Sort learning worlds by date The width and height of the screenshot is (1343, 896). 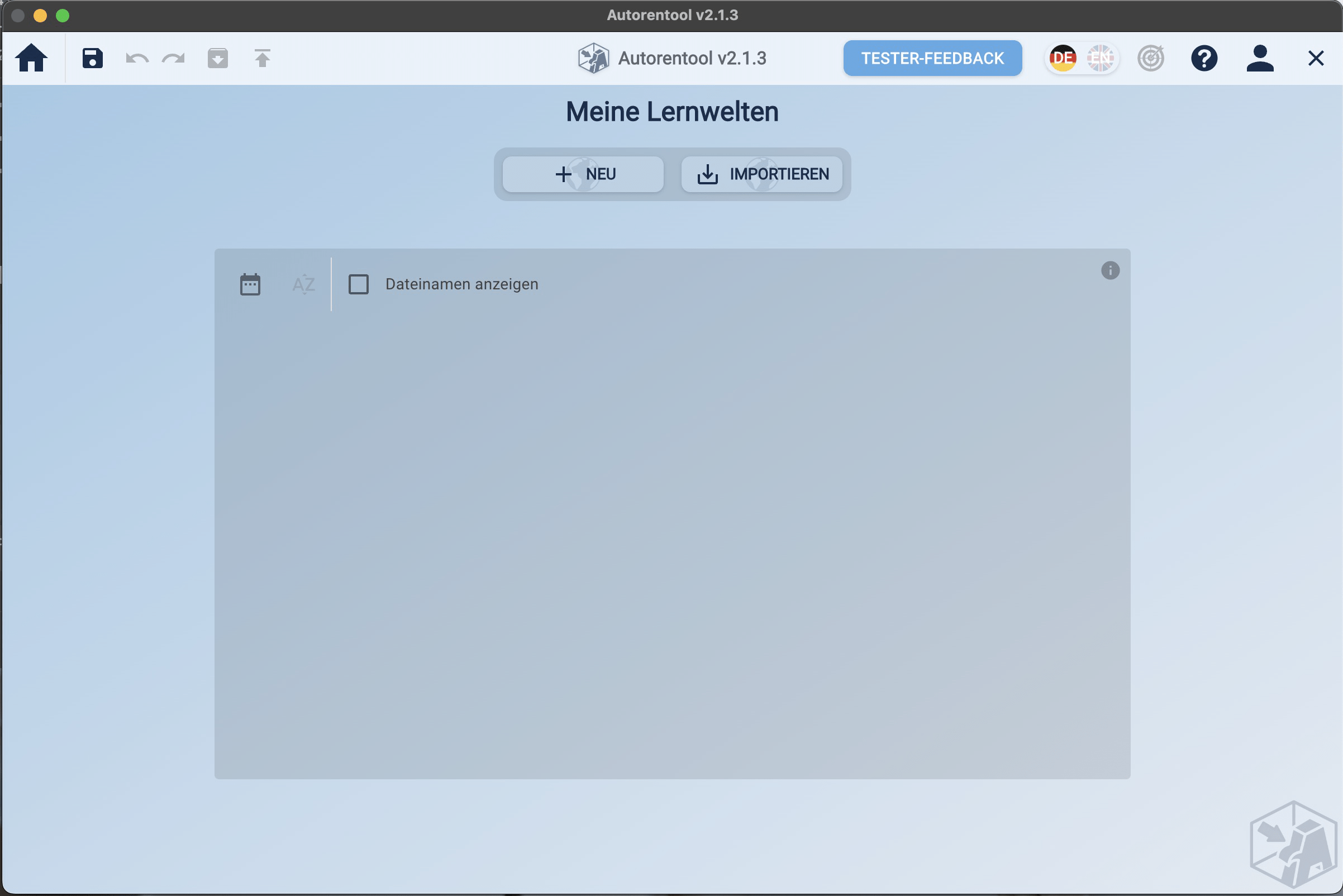click(x=250, y=284)
